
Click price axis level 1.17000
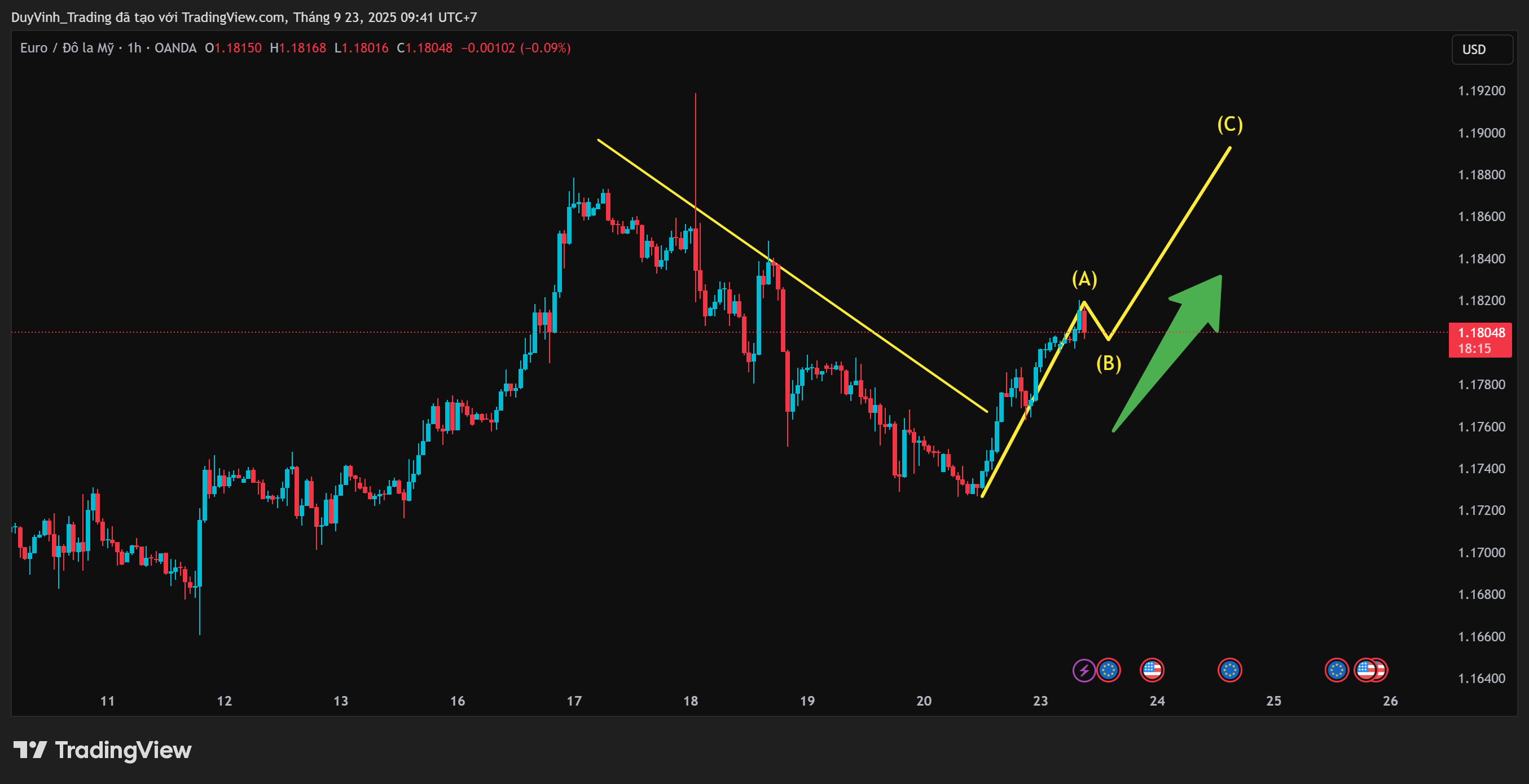tap(1482, 553)
